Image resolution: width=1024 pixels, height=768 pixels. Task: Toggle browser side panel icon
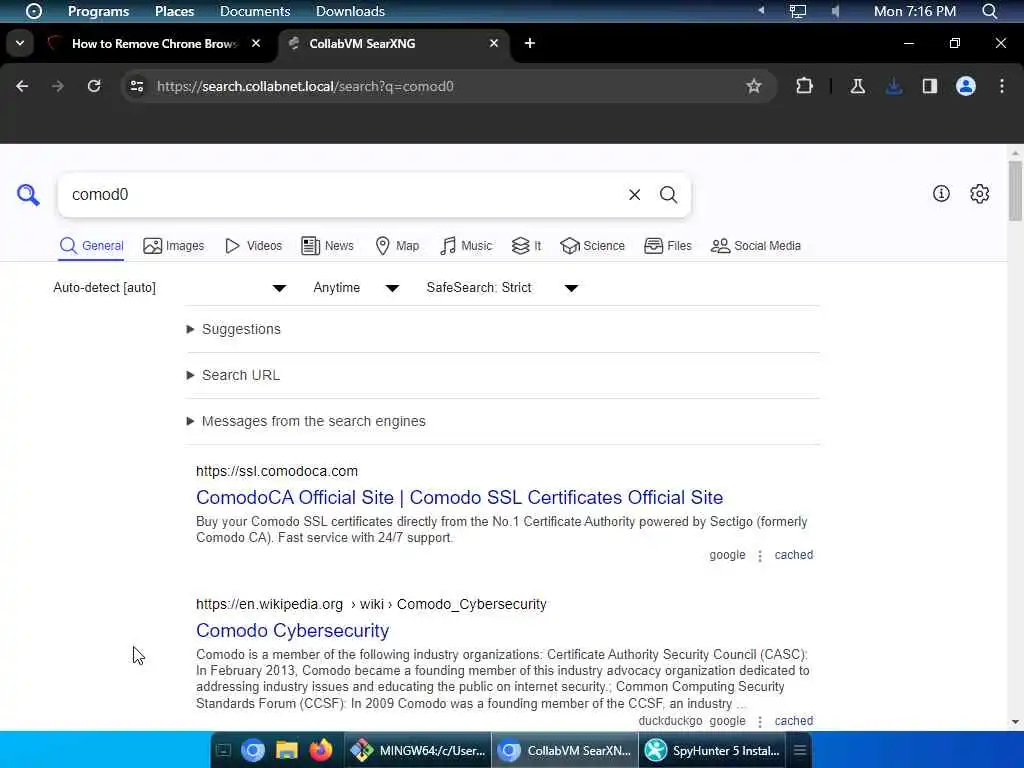(929, 86)
